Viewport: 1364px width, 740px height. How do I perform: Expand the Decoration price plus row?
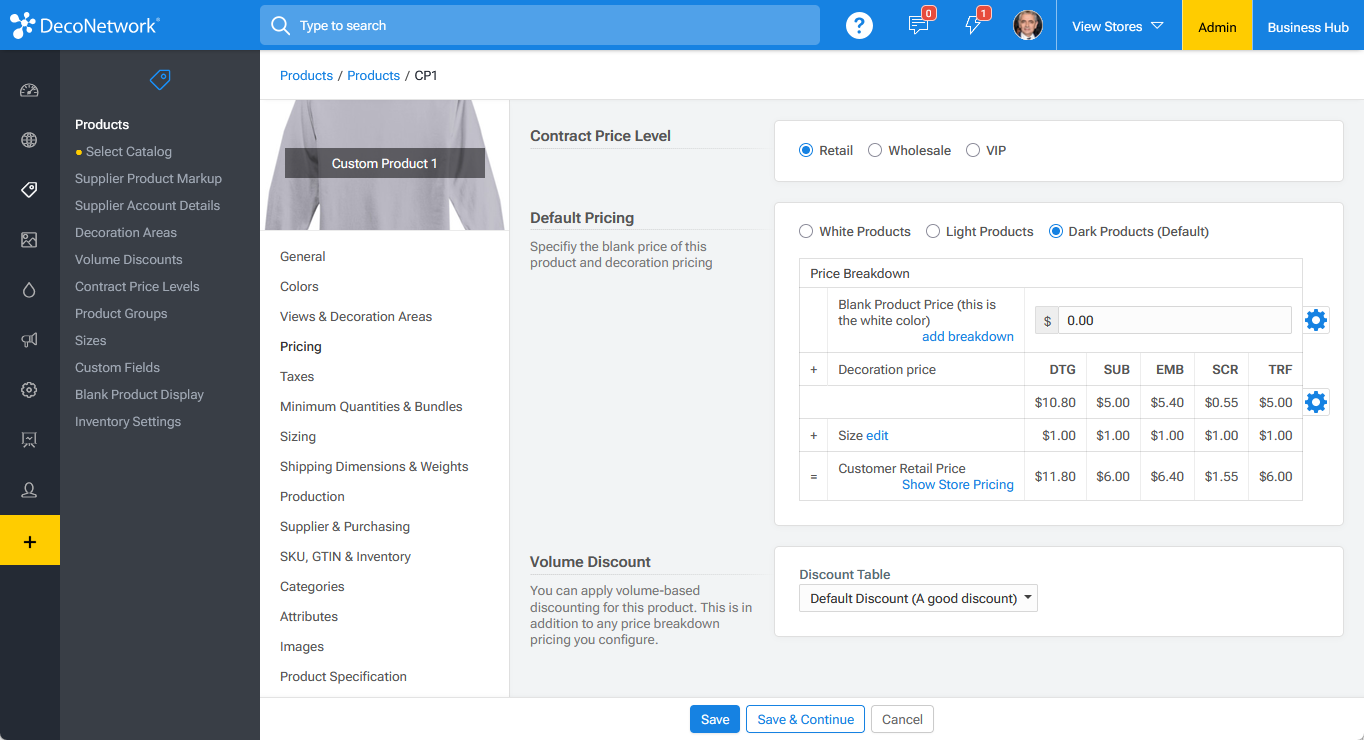813,370
